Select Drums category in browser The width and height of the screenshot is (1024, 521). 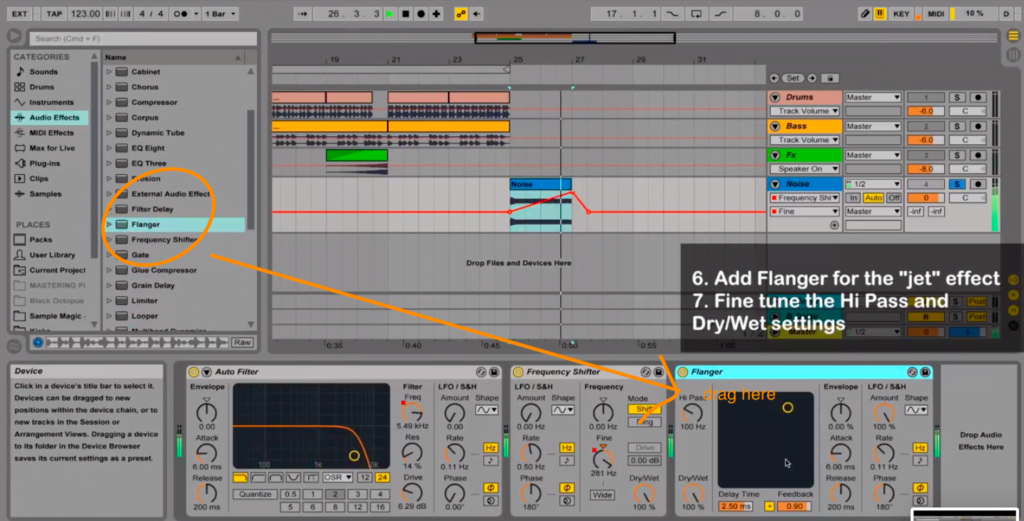[x=41, y=87]
